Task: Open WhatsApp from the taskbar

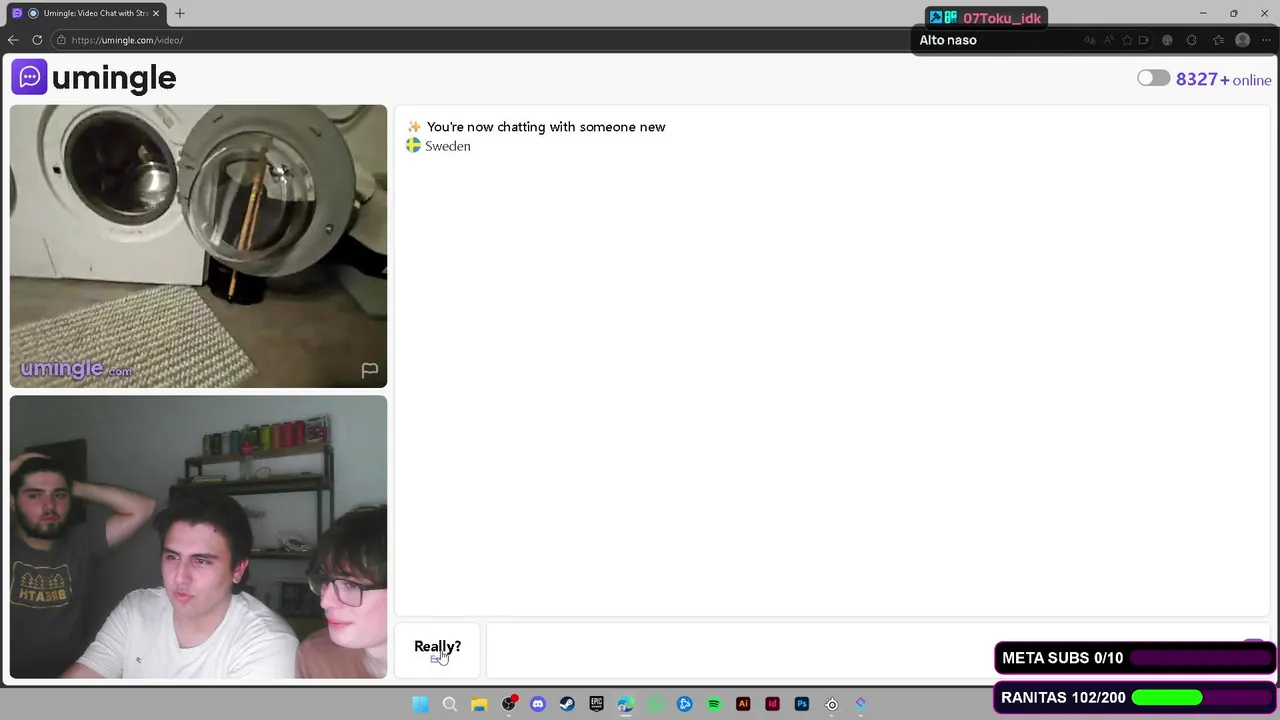Action: 655,704
